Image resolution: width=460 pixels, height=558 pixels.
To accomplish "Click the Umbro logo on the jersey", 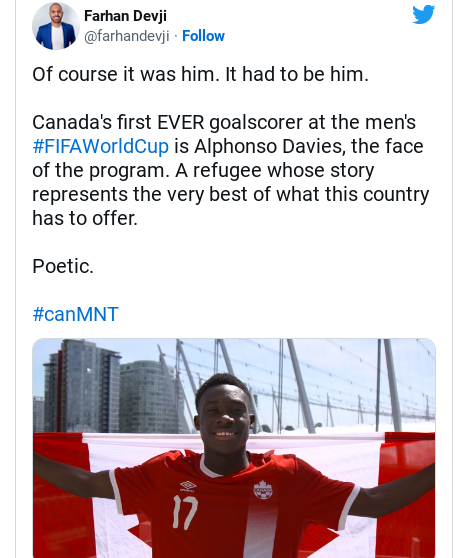I will click(188, 486).
